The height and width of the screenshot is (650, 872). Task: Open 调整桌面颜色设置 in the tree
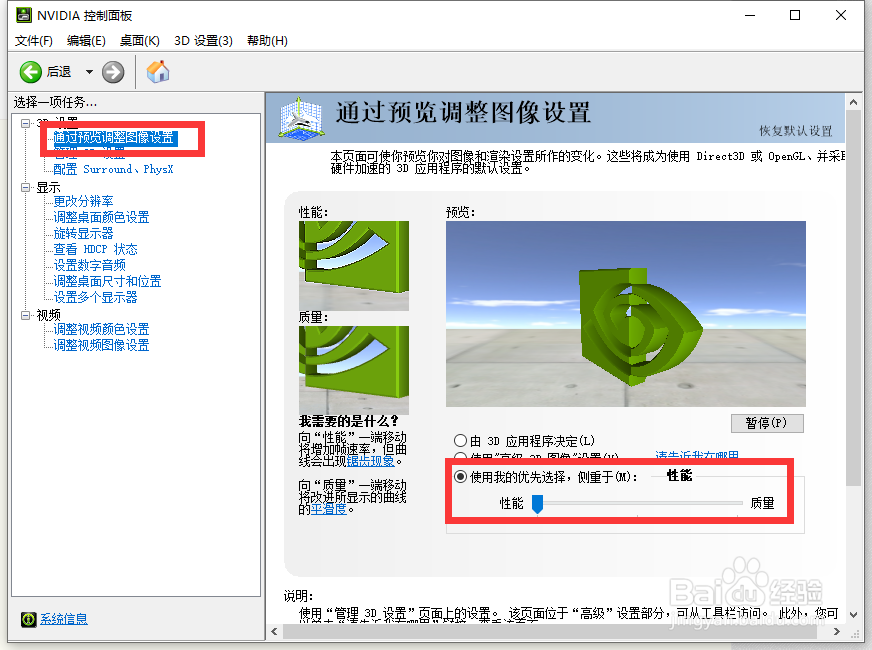pyautogui.click(x=101, y=217)
